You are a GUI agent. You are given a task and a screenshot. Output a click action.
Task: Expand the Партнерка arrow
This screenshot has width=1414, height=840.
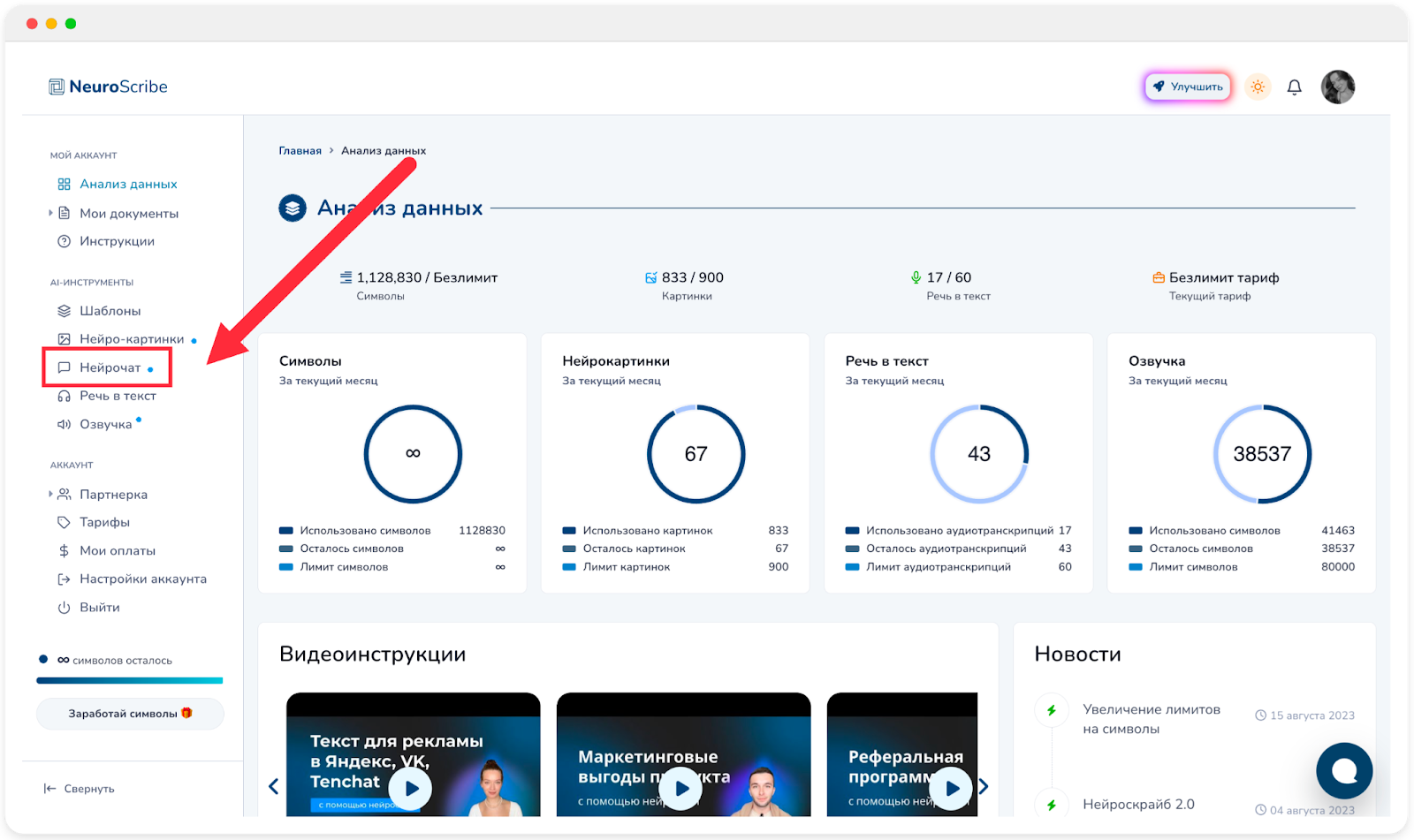click(x=50, y=494)
